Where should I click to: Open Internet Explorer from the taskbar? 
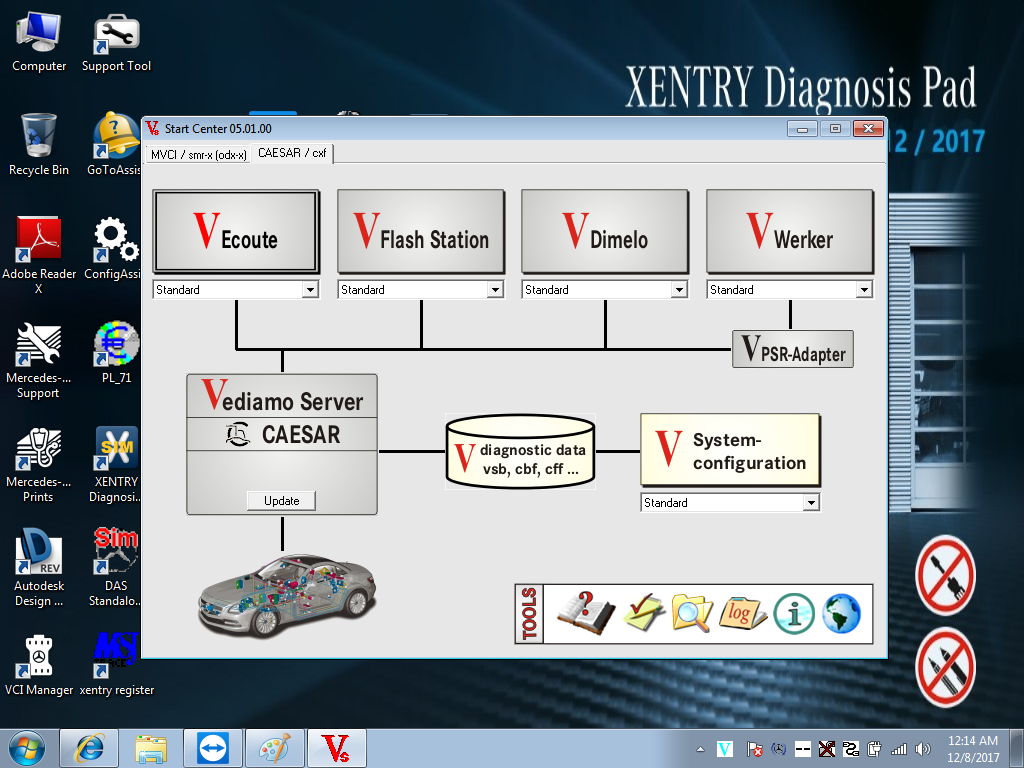click(89, 748)
